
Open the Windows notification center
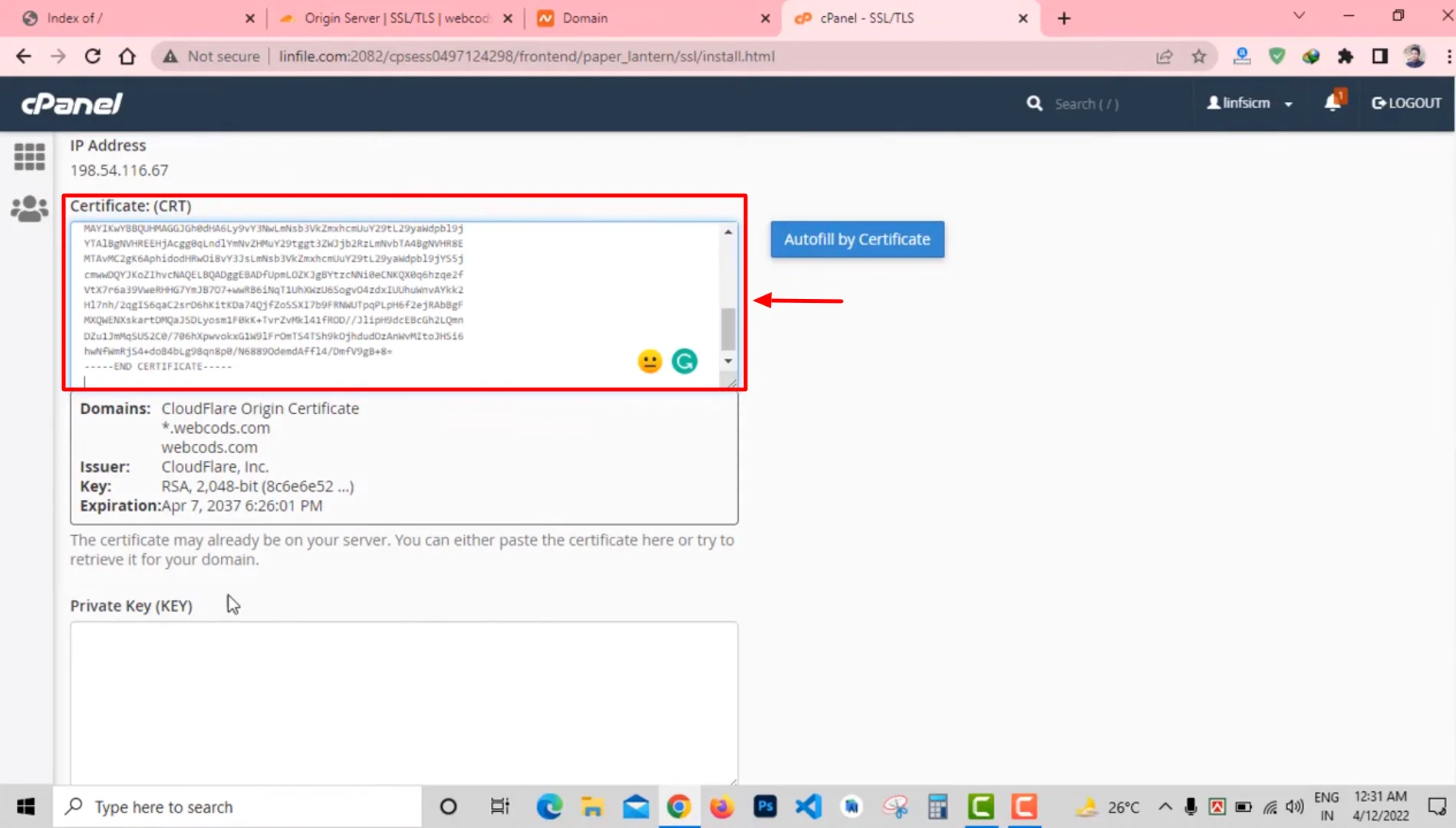coord(1437,807)
